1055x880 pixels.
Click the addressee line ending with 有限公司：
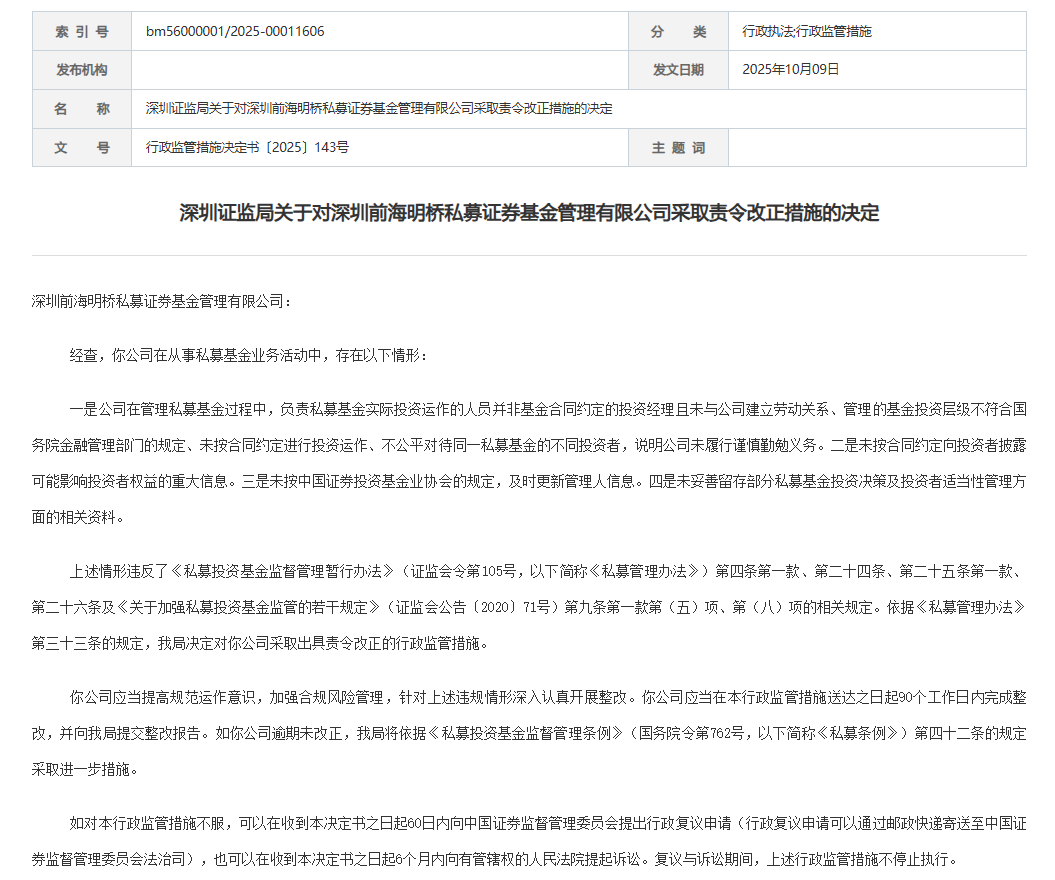161,300
